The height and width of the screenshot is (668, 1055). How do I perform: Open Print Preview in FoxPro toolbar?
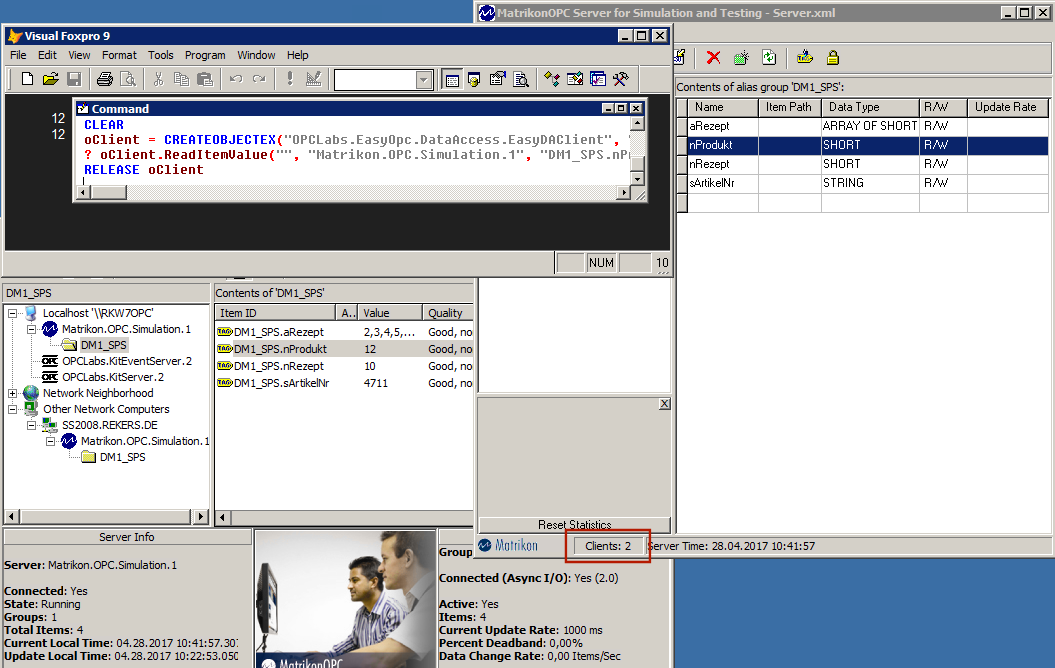128,79
